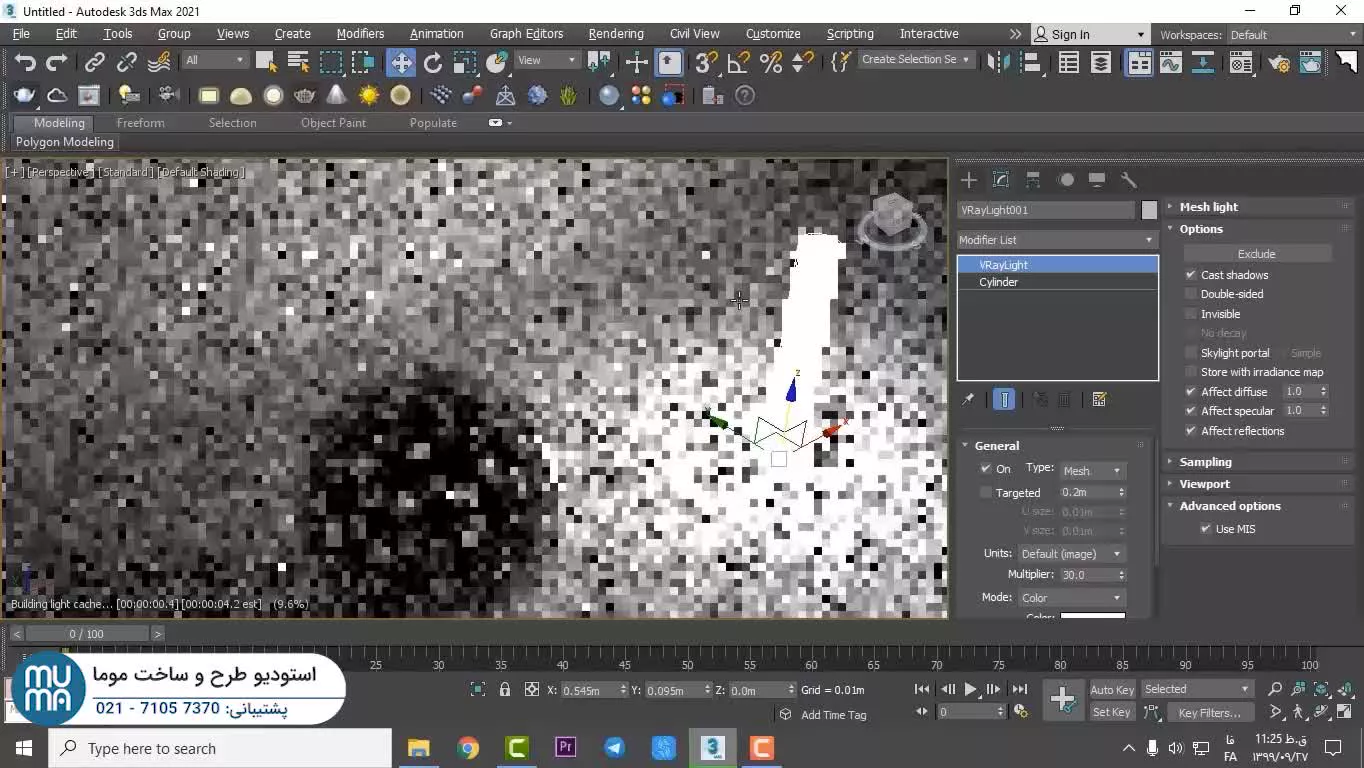
Task: Click the Sign In button
Action: [1089, 35]
